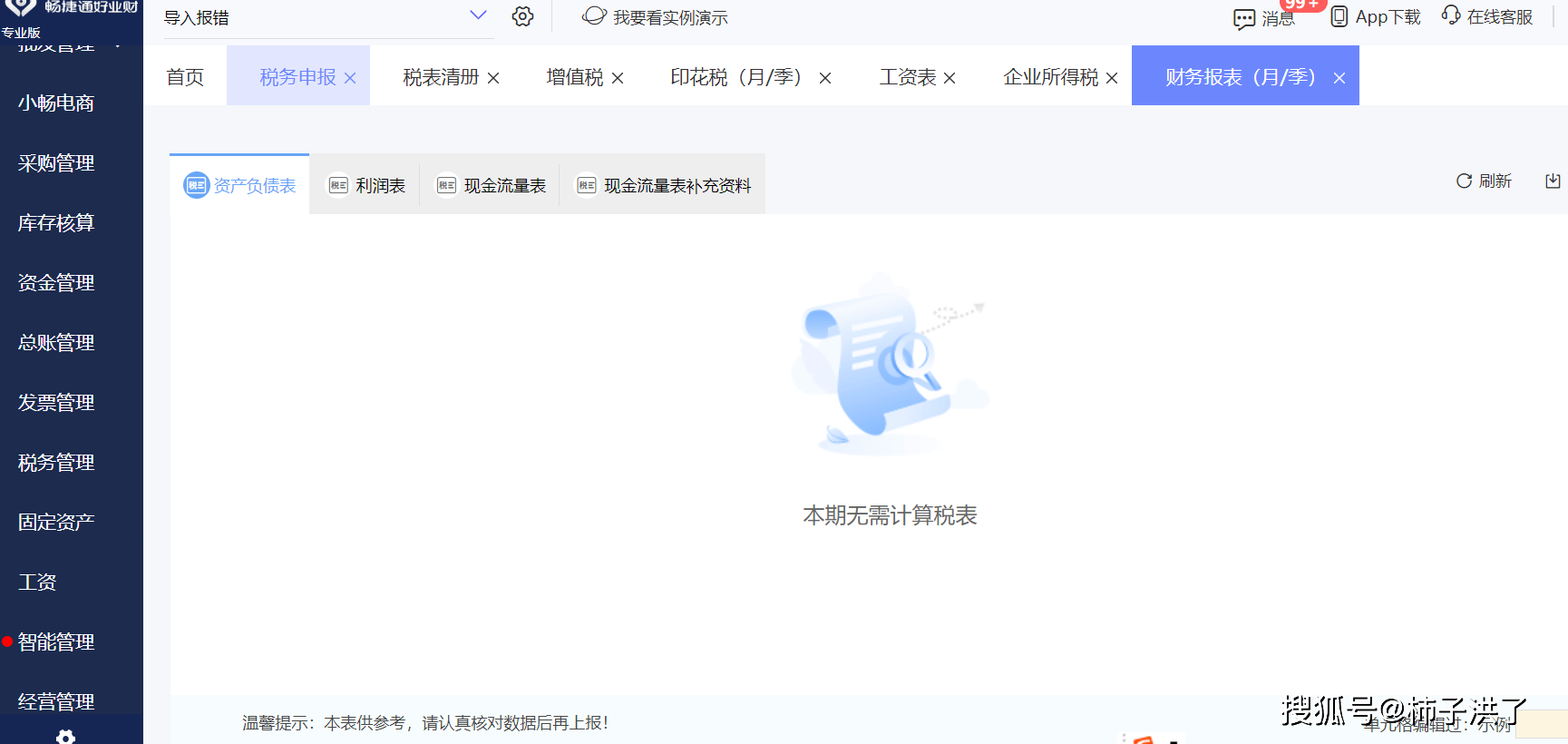This screenshot has height=744, width=1568.
Task: Switch to the 现金流量表 tab
Action: (x=492, y=186)
